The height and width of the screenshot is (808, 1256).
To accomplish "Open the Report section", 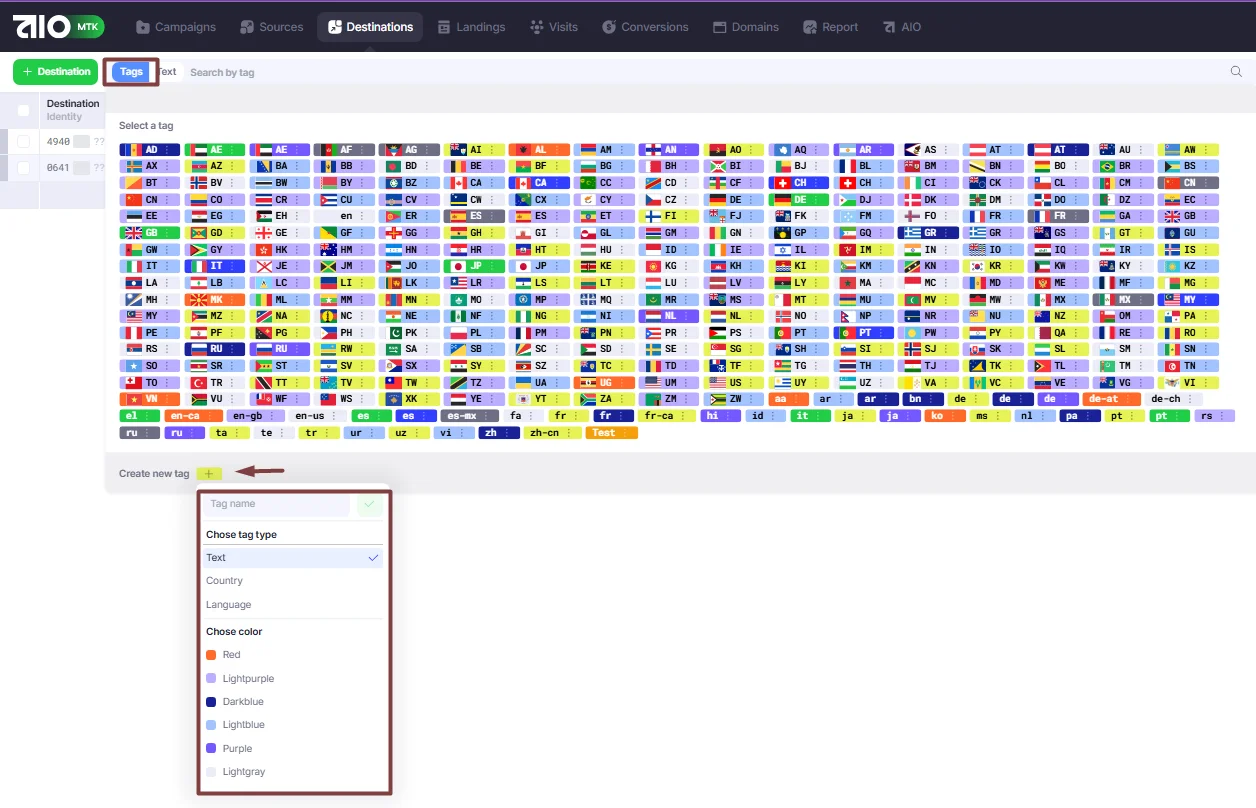I will click(830, 27).
